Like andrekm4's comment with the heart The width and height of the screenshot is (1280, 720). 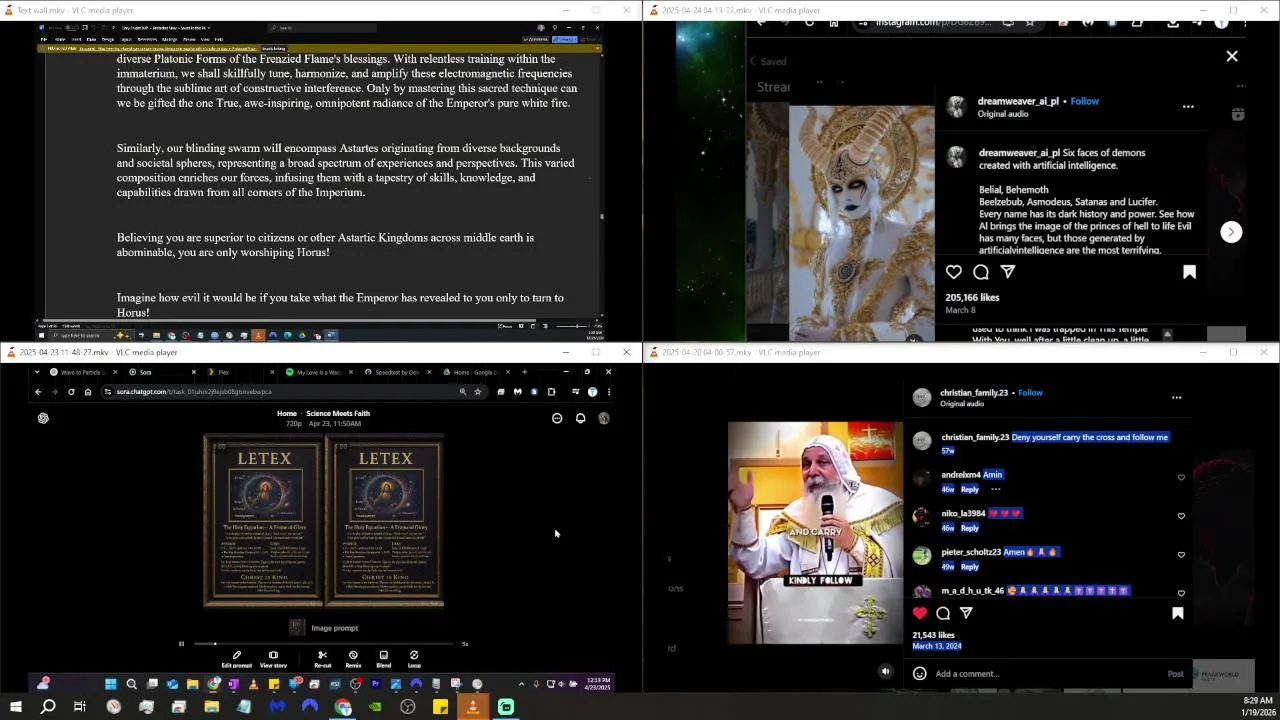1181,478
